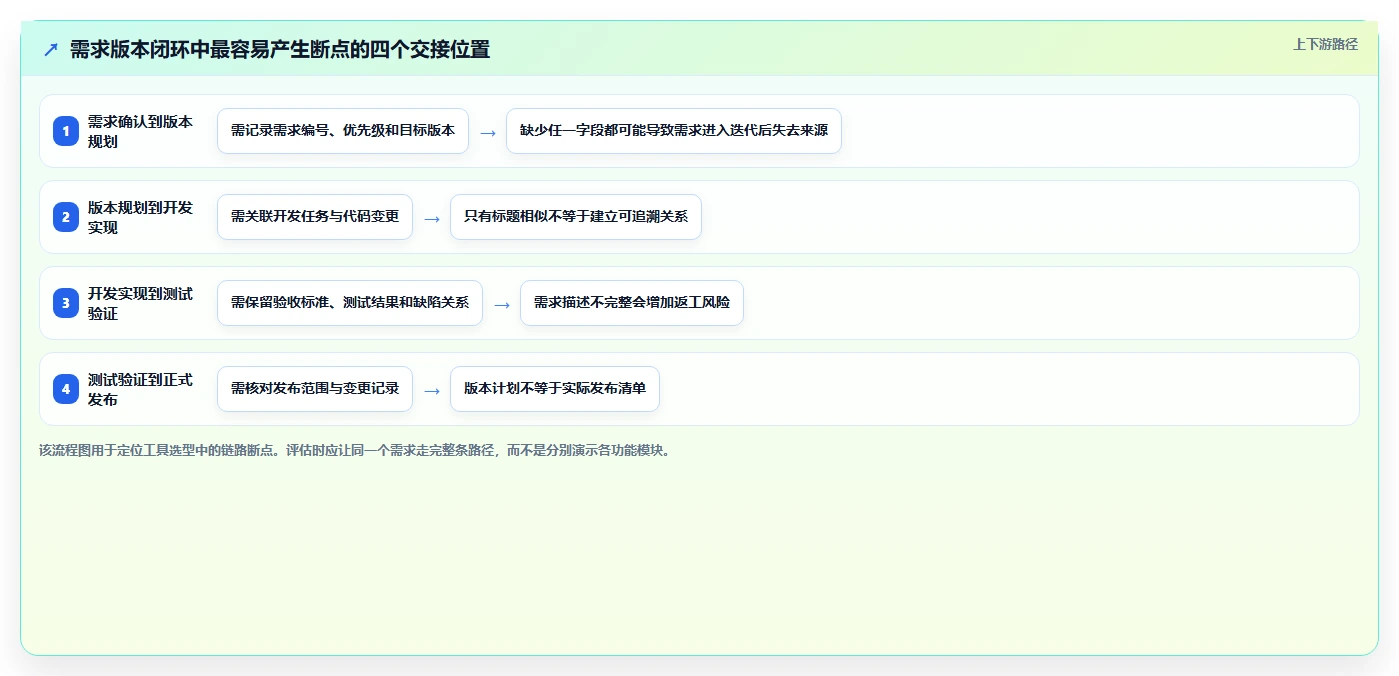Click the 上下游路径 label
The height and width of the screenshot is (676, 1399).
click(x=1325, y=44)
